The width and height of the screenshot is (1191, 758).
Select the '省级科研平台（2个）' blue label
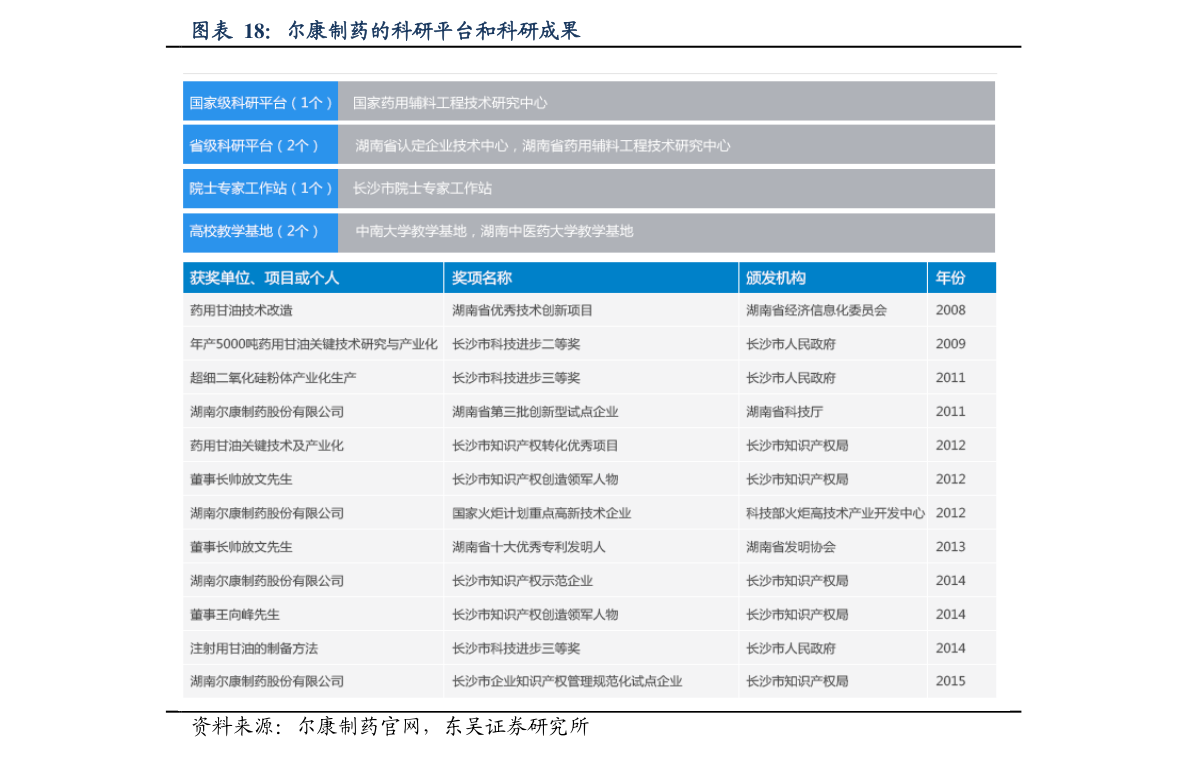(261, 146)
